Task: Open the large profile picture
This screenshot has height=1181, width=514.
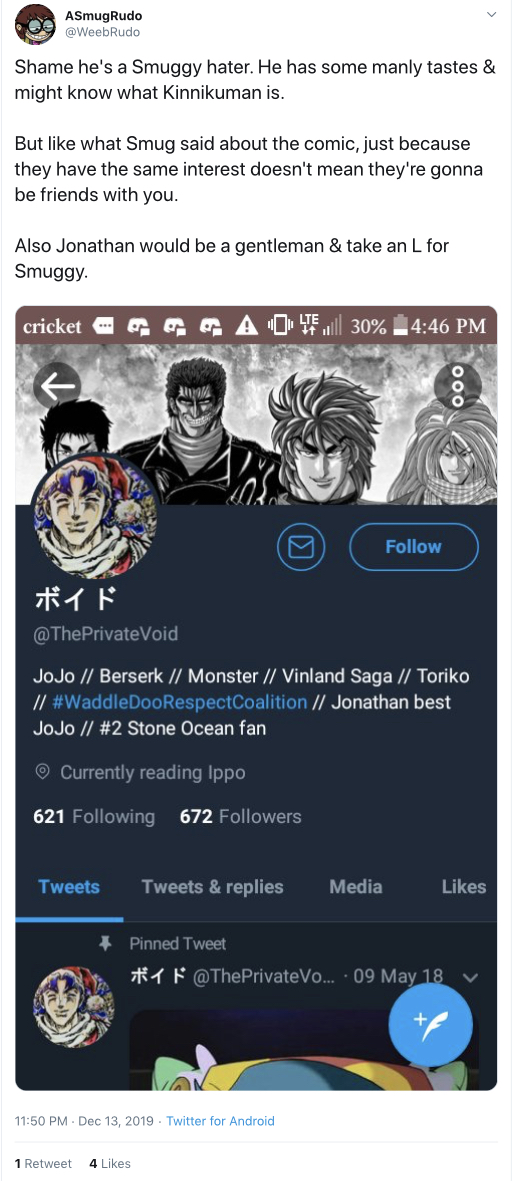Action: [94, 516]
